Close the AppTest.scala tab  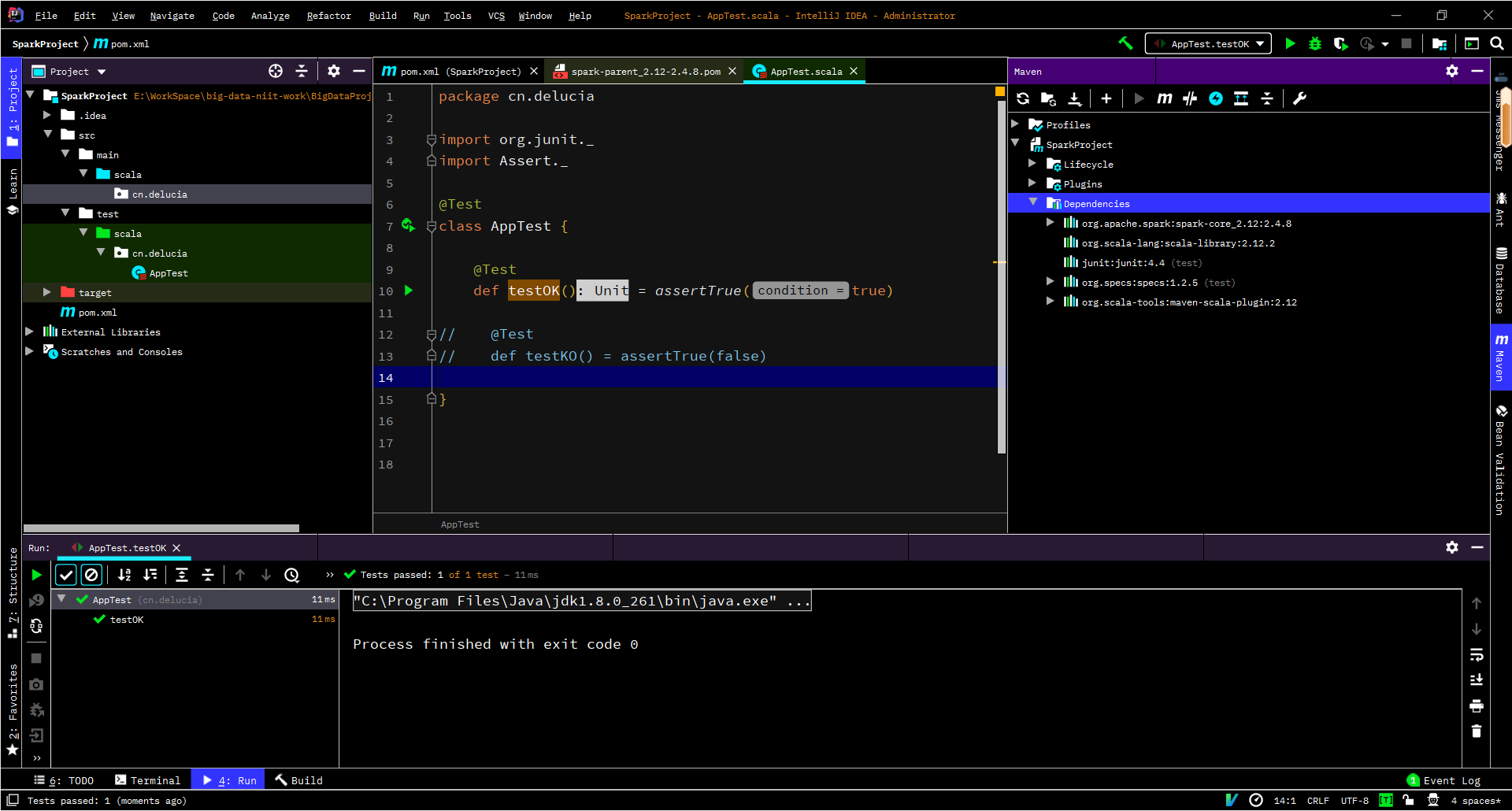854,71
